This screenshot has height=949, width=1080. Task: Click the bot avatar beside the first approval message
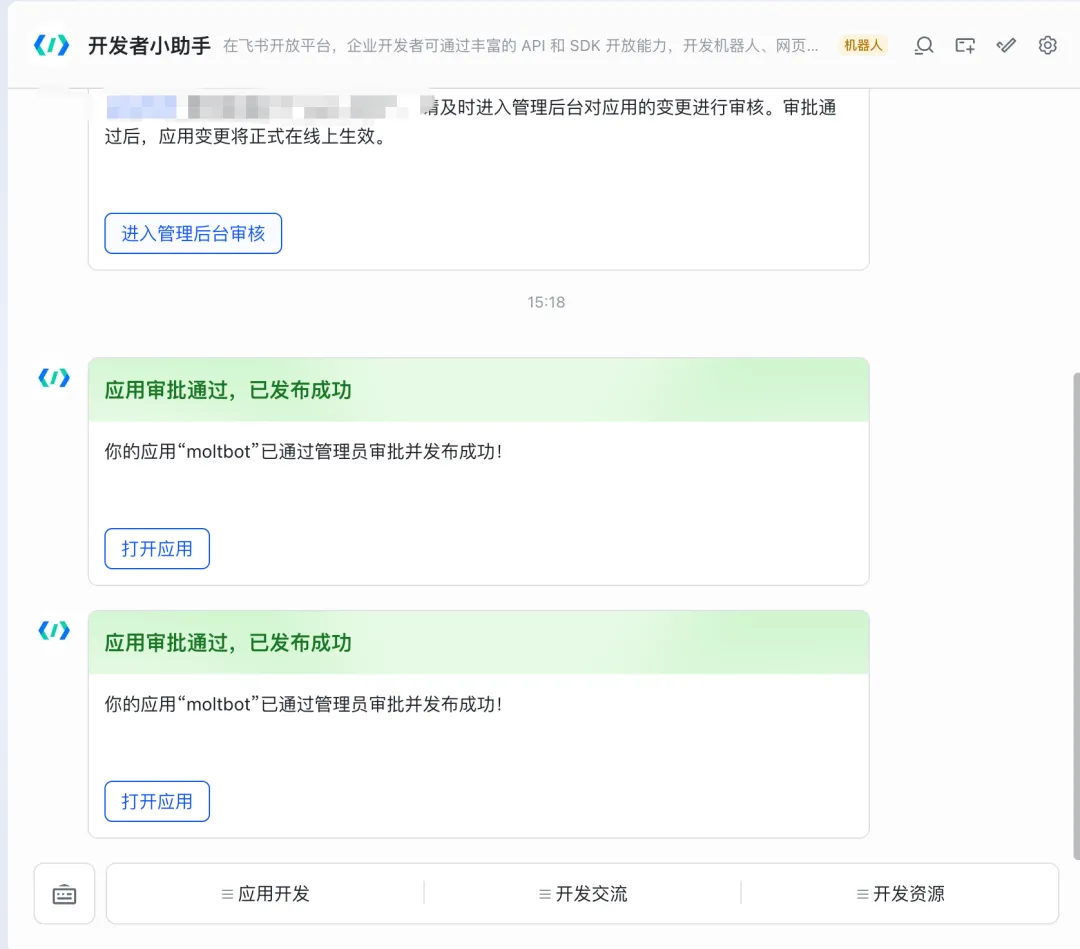(53, 377)
